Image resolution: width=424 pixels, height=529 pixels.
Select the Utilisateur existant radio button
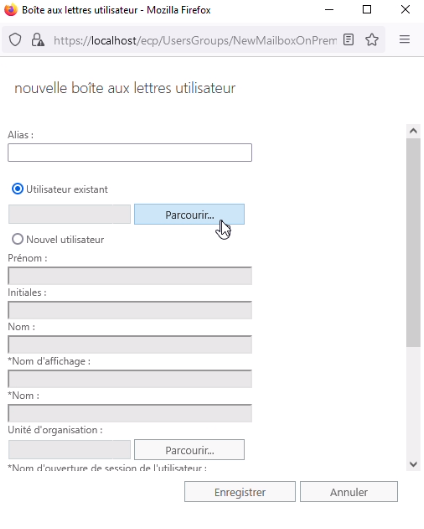pyautogui.click(x=18, y=189)
